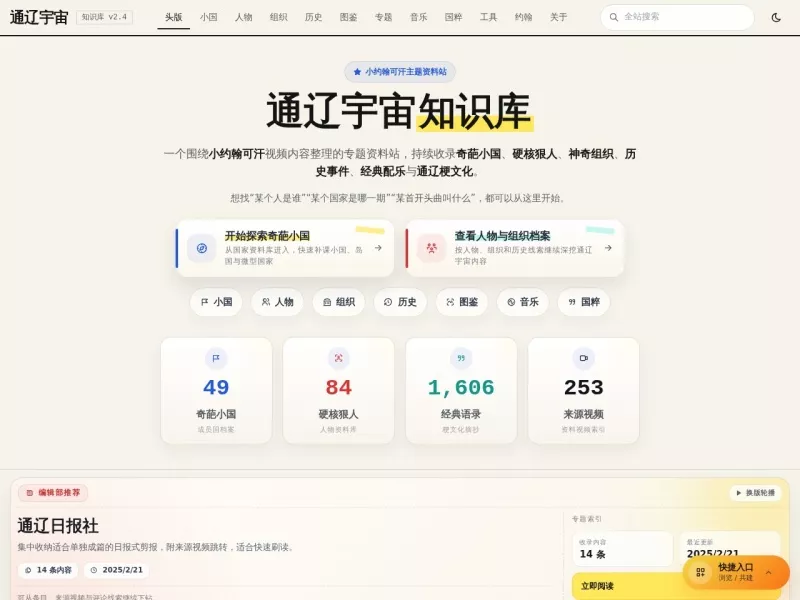The width and height of the screenshot is (800, 600).
Task: Switch to 人物 in top navigation
Action: point(243,17)
